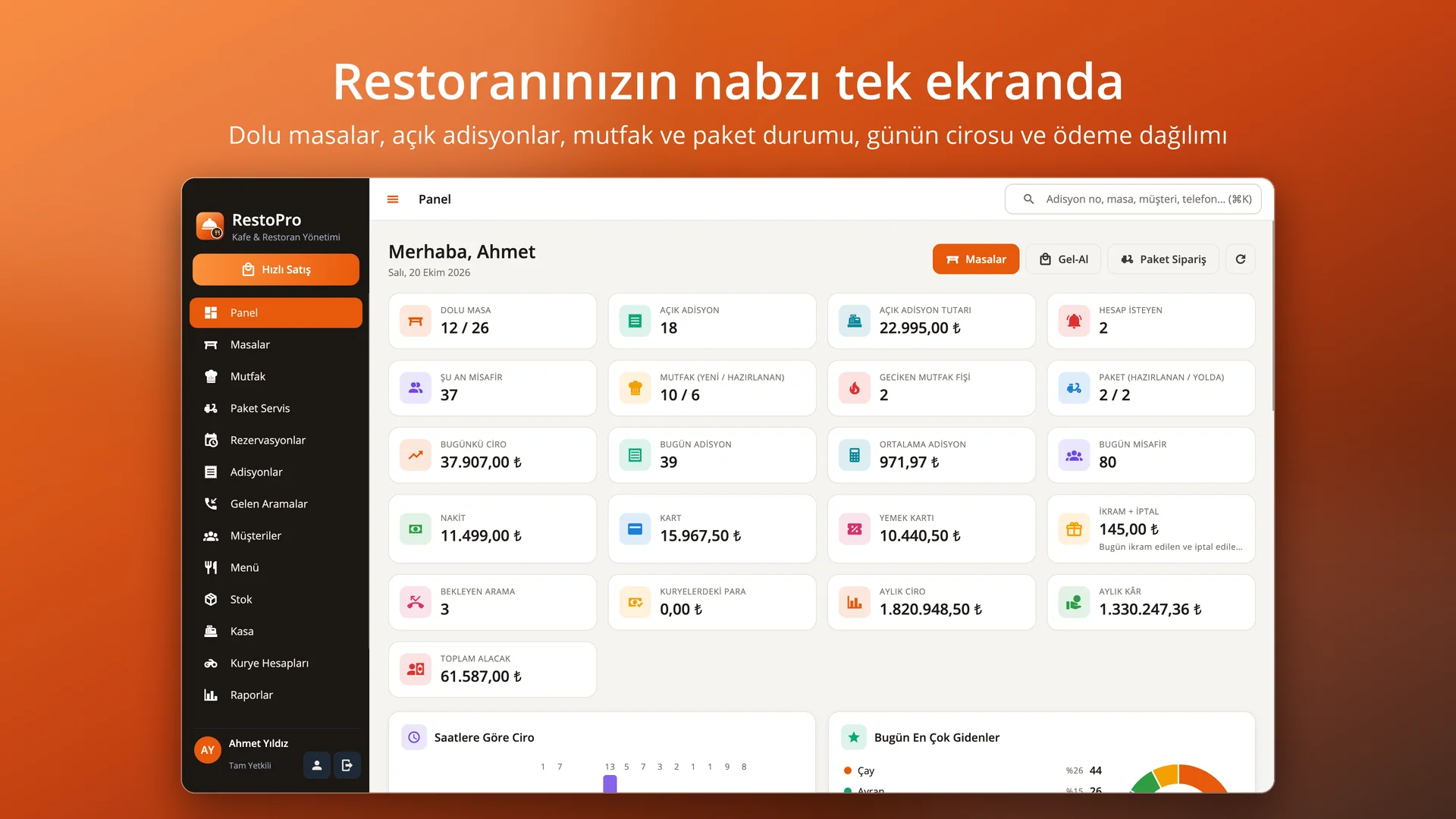The height and width of the screenshot is (819, 1456).
Task: Click the clock icon beside Saatlere Göre Ciro
Action: coord(414,737)
